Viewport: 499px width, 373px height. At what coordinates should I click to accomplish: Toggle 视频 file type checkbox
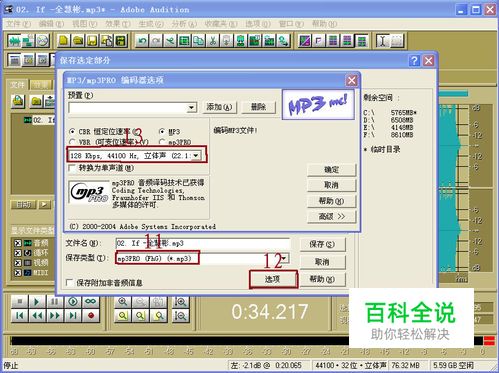(x=18, y=263)
